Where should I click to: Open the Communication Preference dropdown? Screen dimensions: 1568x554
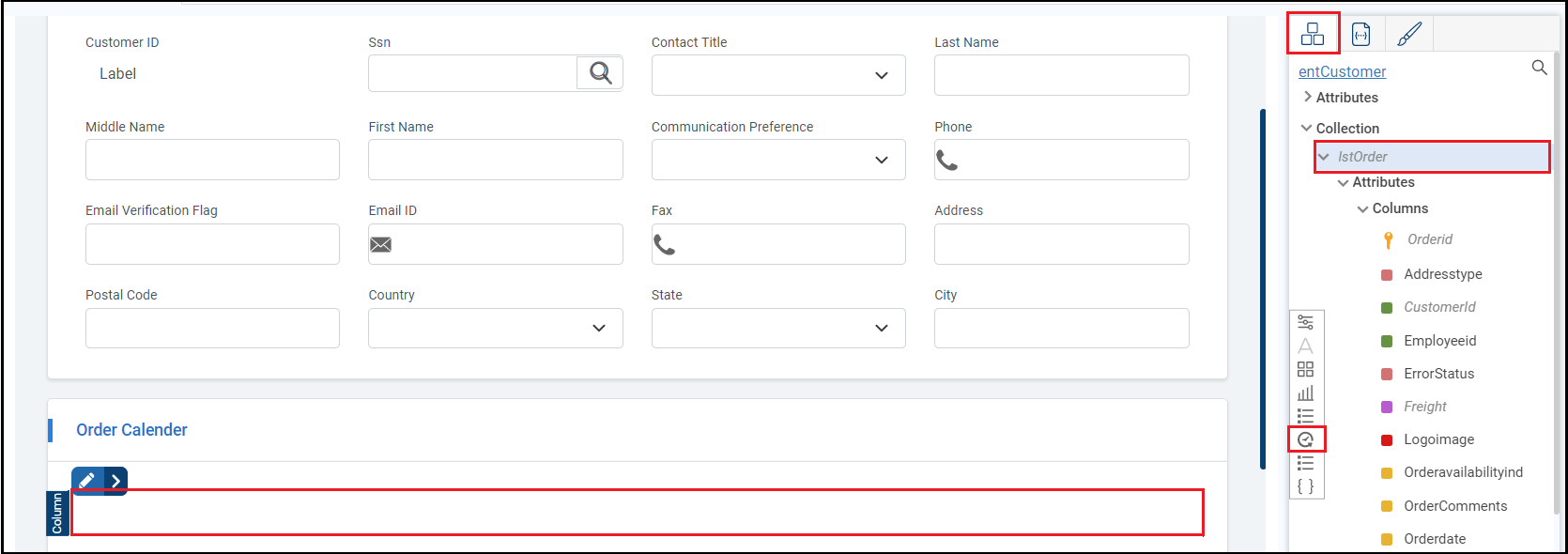tap(881, 160)
